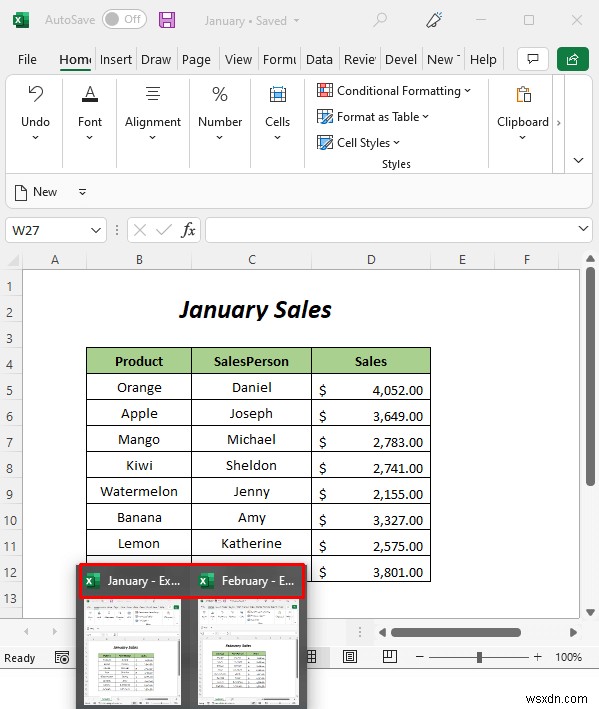Image resolution: width=599 pixels, height=709 pixels.
Task: Open the Insert ribbon tab
Action: (x=116, y=59)
